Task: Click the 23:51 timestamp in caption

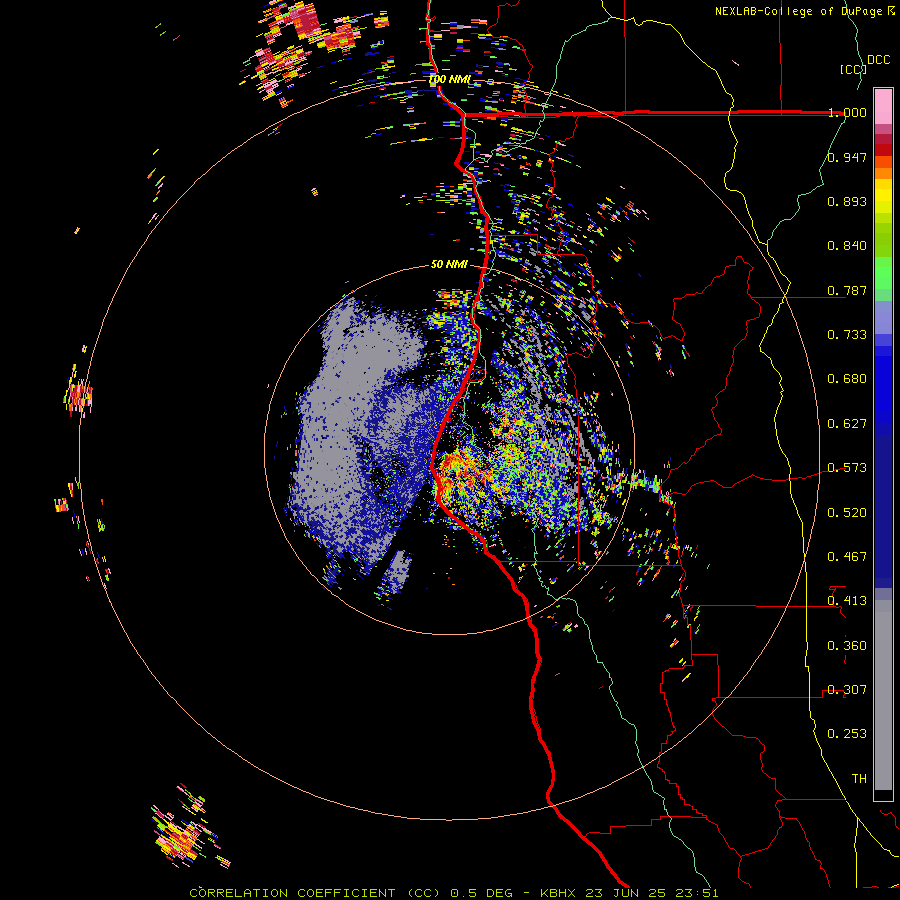Action: (x=696, y=893)
